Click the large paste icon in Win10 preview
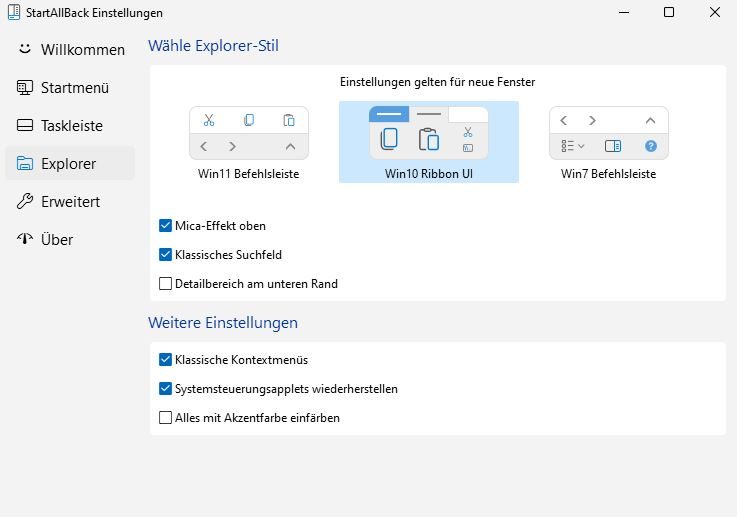 click(429, 139)
